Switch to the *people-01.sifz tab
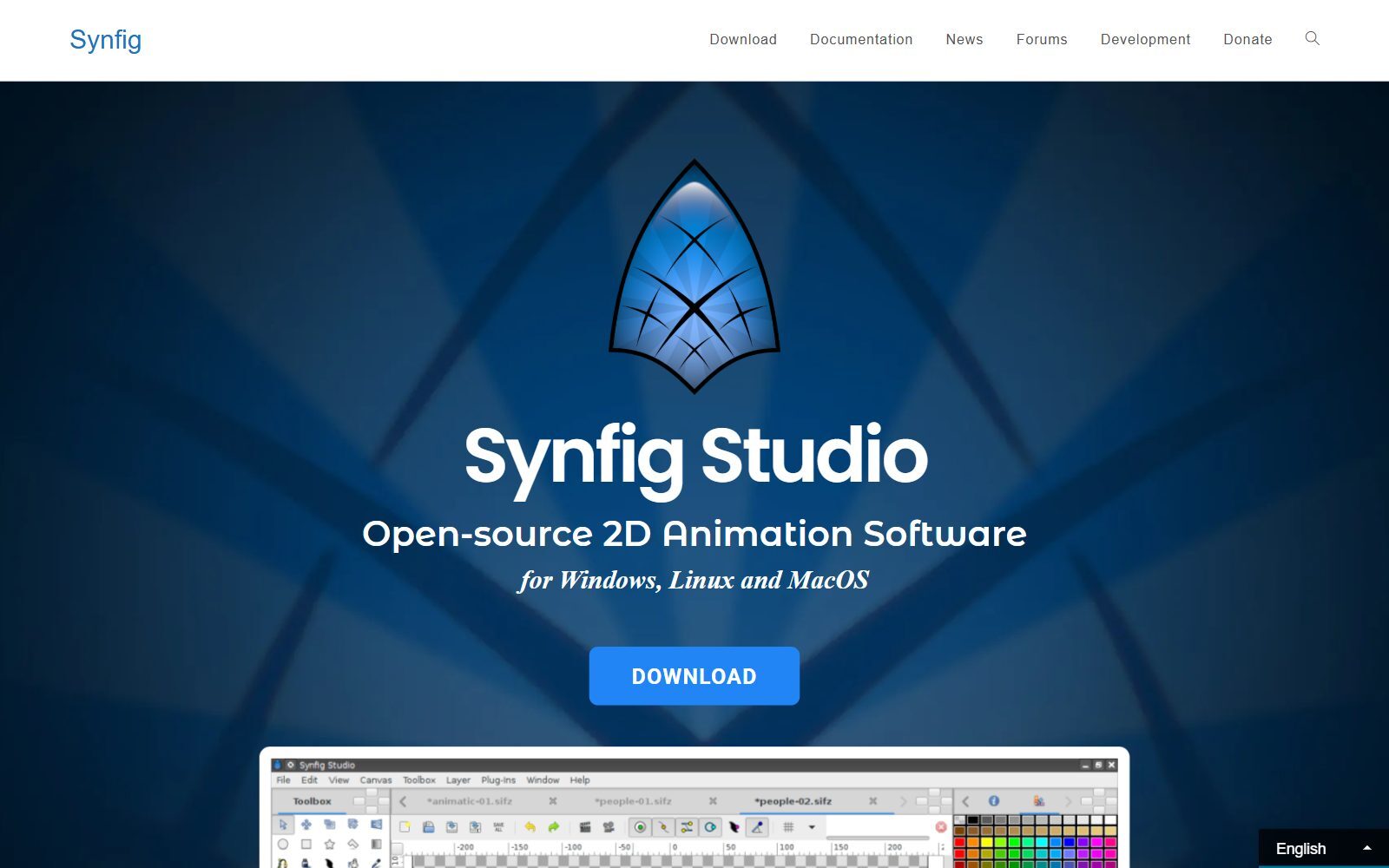Screen dimensions: 1389x868 (633, 801)
